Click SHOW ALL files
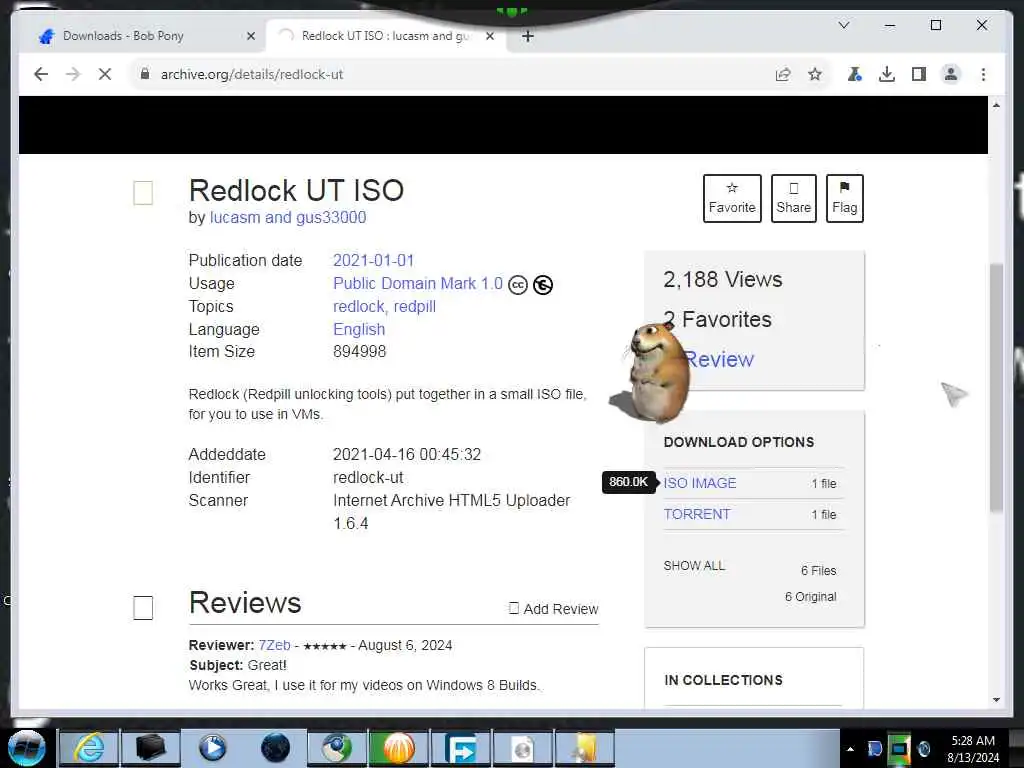 [694, 566]
